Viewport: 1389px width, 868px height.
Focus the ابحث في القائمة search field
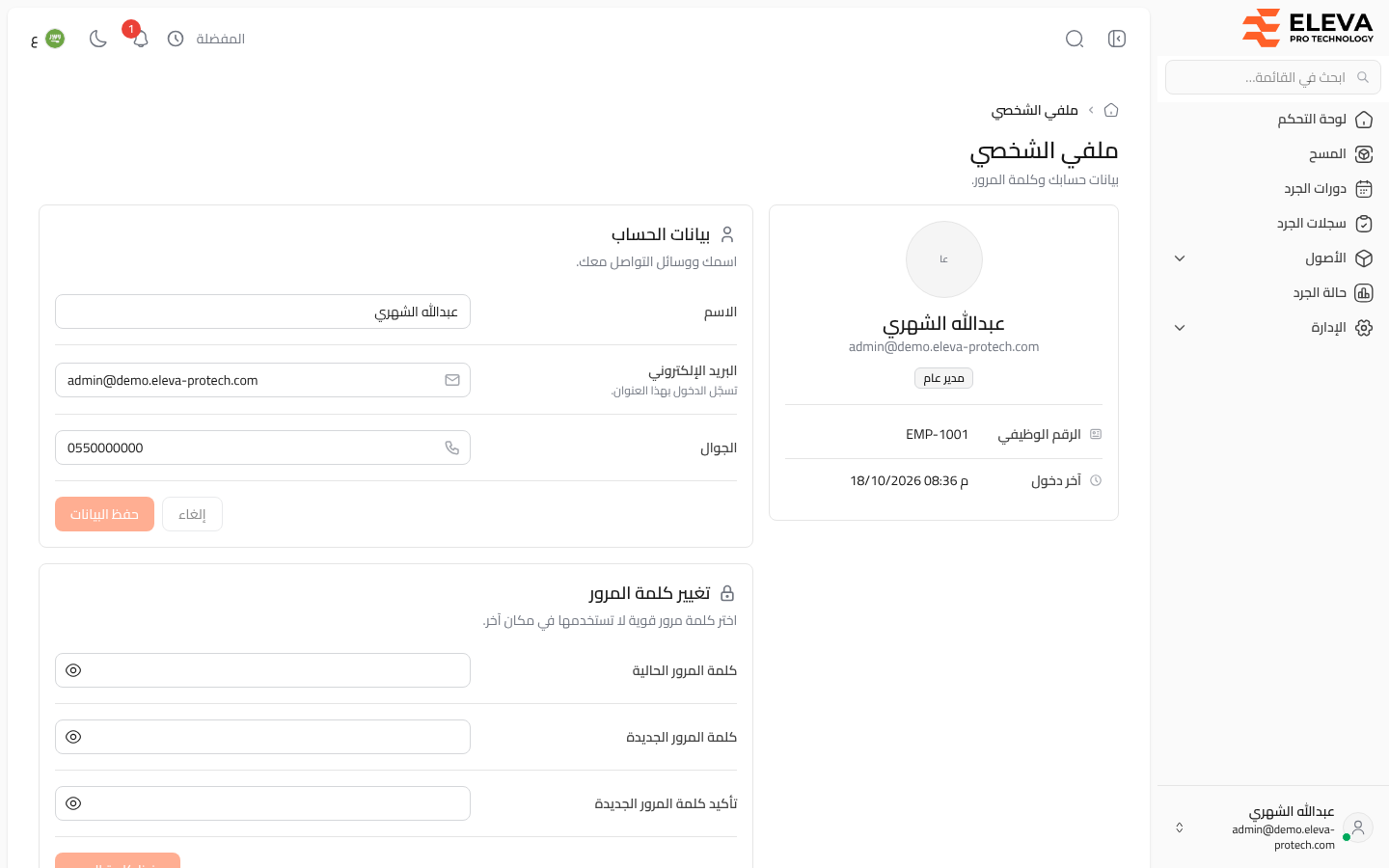(1273, 77)
